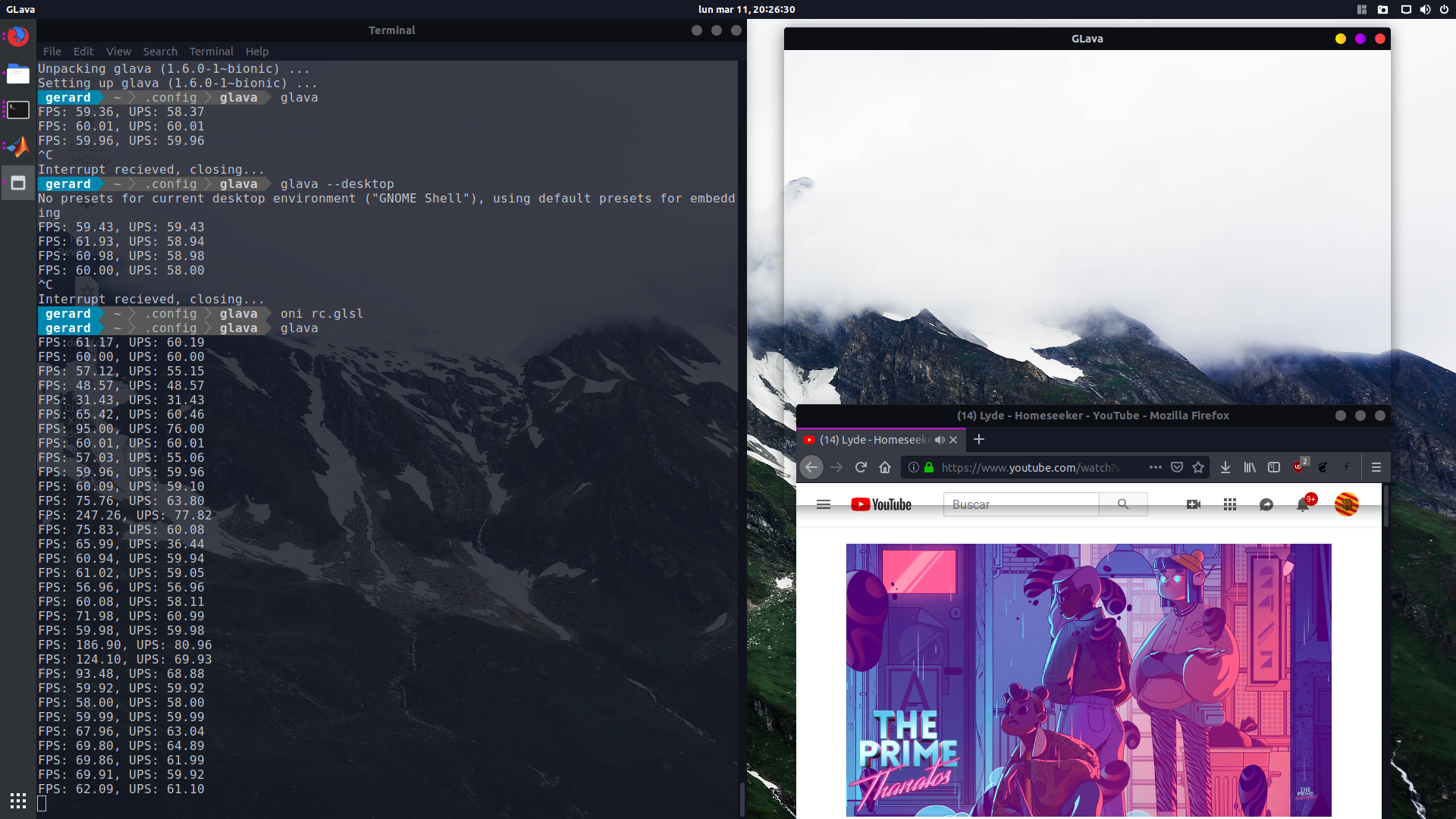The height and width of the screenshot is (819, 1456).
Task: Bookmark the page using the star icon
Action: 1198,467
